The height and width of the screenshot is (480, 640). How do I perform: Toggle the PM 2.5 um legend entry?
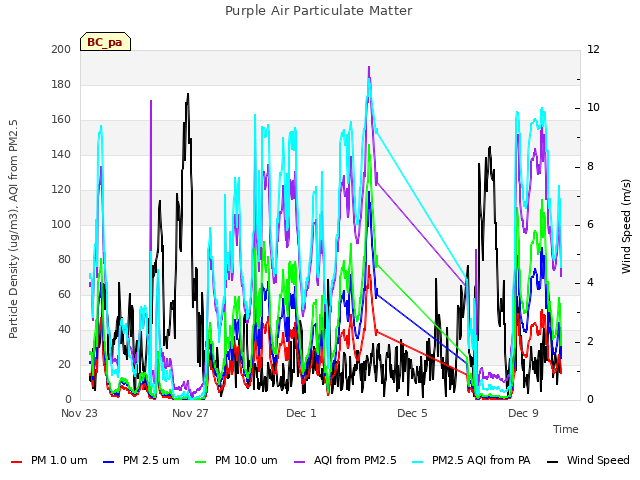pos(141,461)
